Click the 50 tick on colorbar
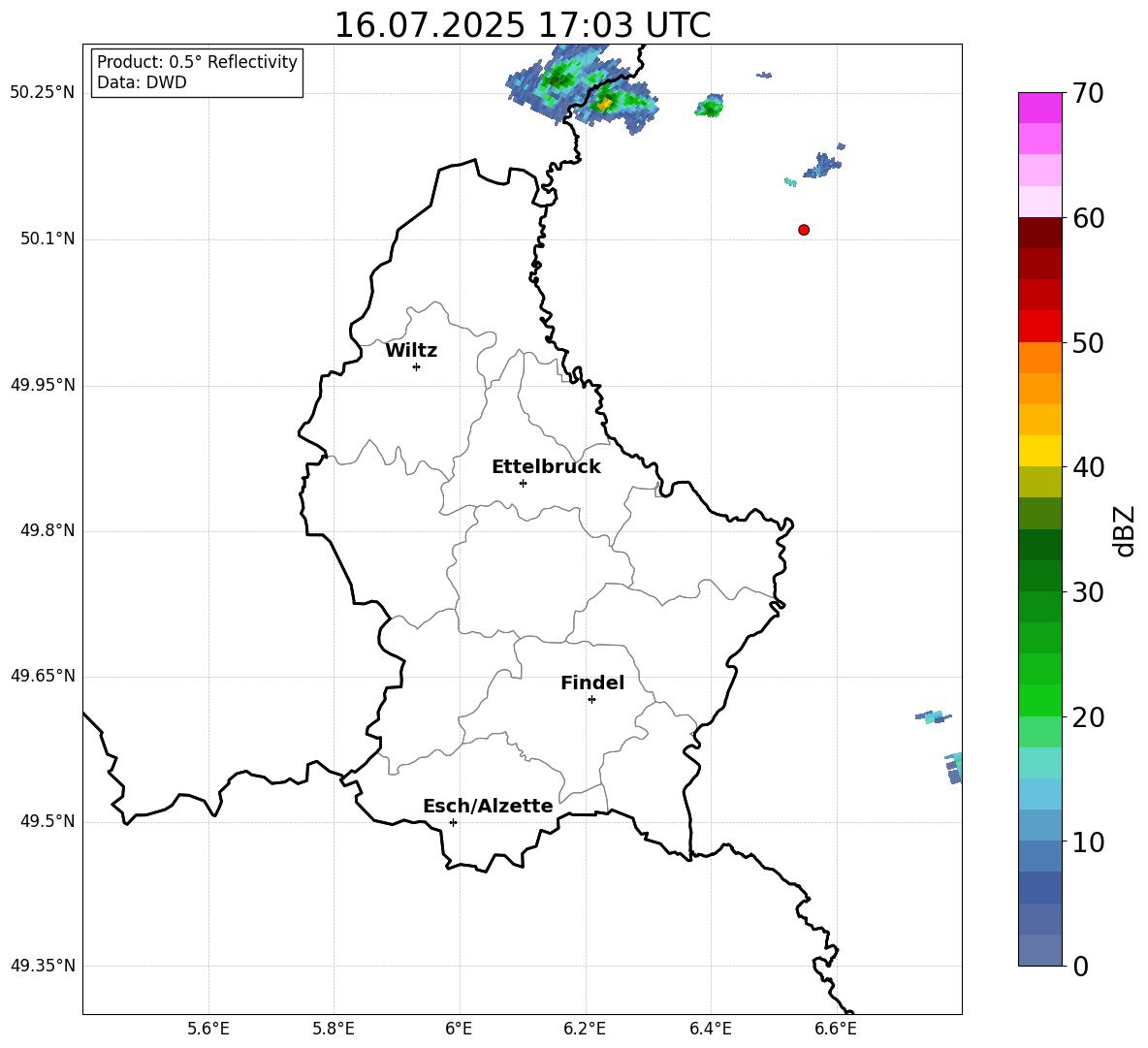The image size is (1148, 1048). click(x=1088, y=342)
